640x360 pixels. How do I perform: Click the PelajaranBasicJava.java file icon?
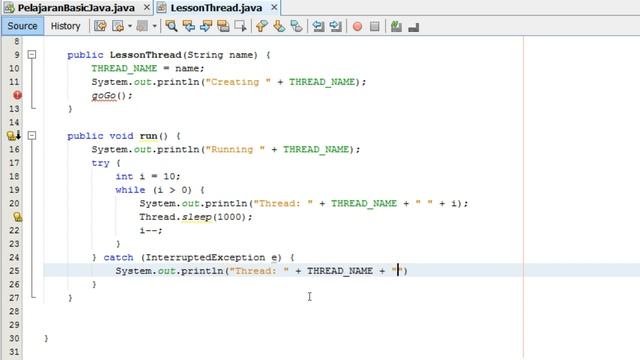(x=9, y=7)
